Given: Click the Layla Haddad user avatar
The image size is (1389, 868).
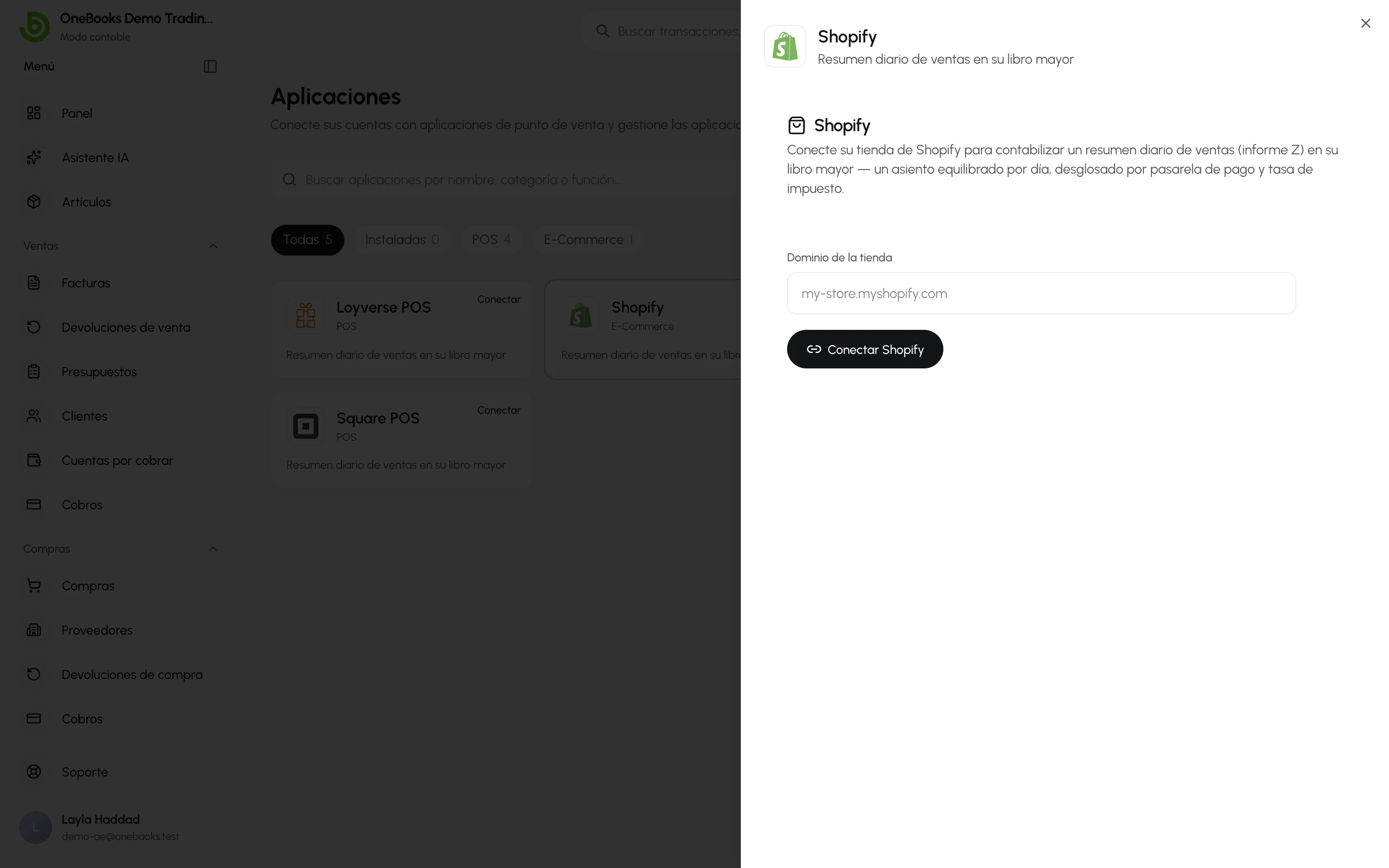Looking at the screenshot, I should 36,827.
